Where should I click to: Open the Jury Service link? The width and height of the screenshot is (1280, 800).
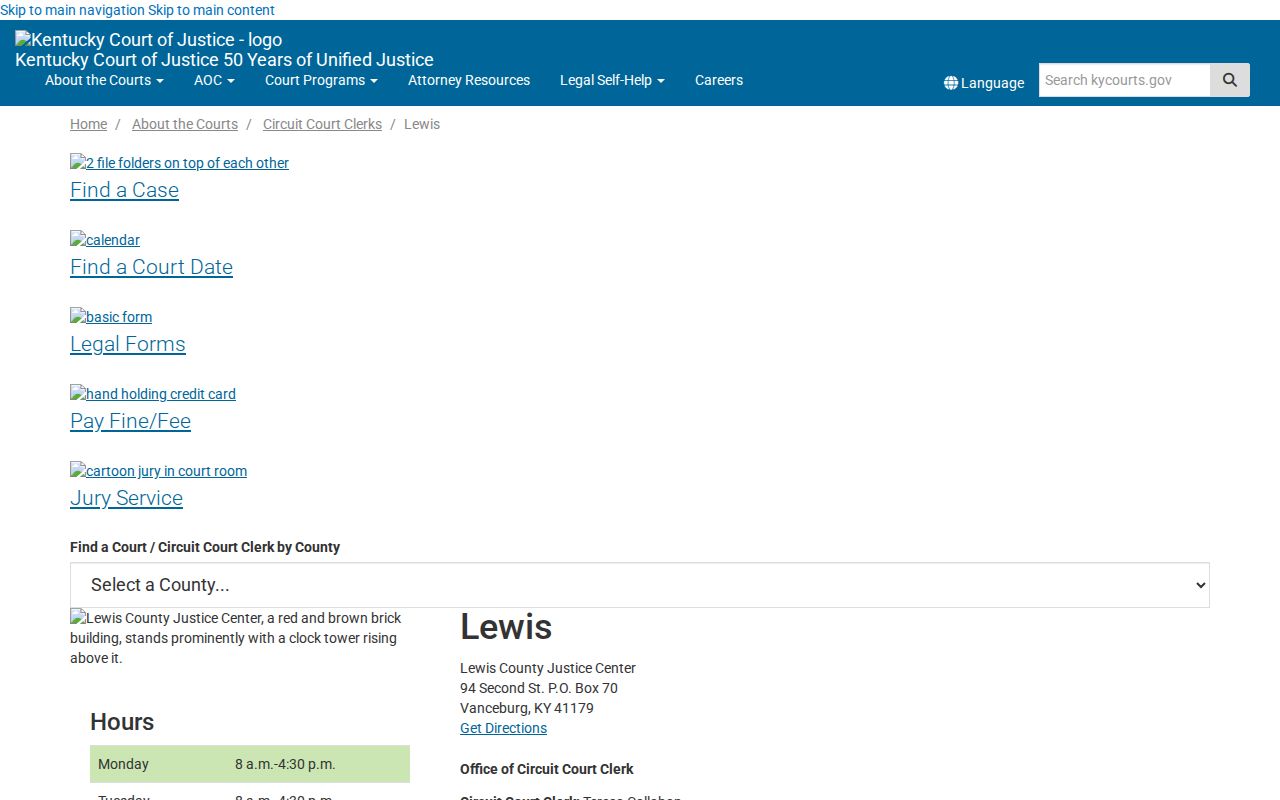tap(126, 498)
